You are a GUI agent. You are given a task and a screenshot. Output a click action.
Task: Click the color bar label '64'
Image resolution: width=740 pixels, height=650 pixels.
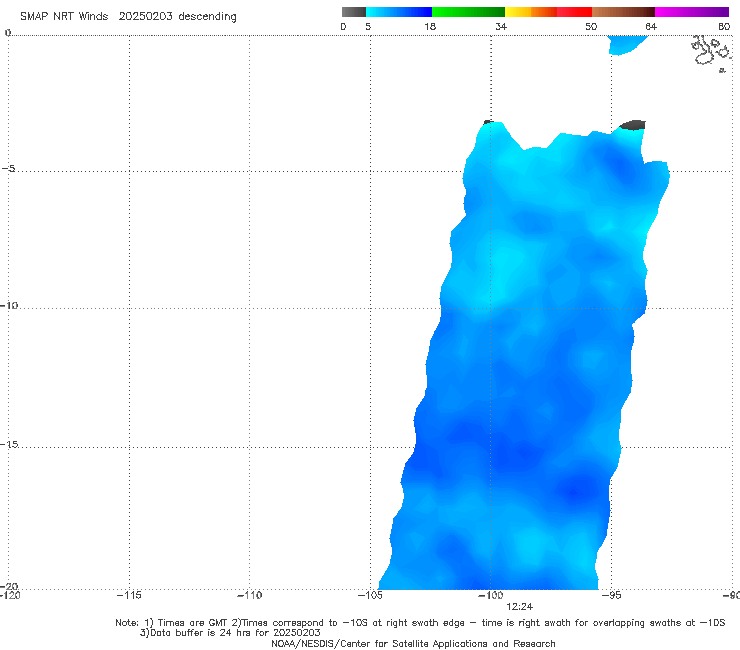click(651, 27)
